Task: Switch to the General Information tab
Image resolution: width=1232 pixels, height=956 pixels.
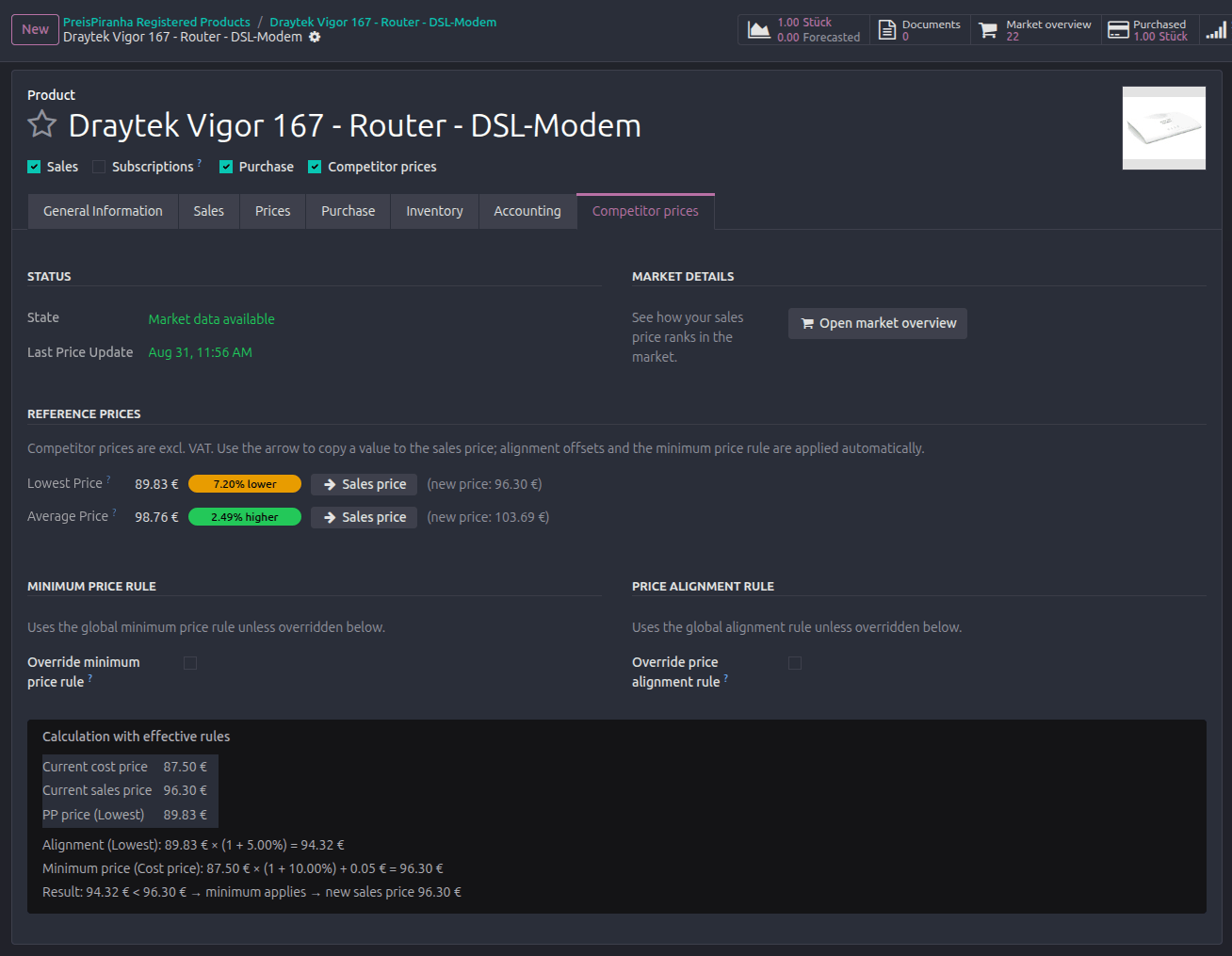Action: click(103, 211)
